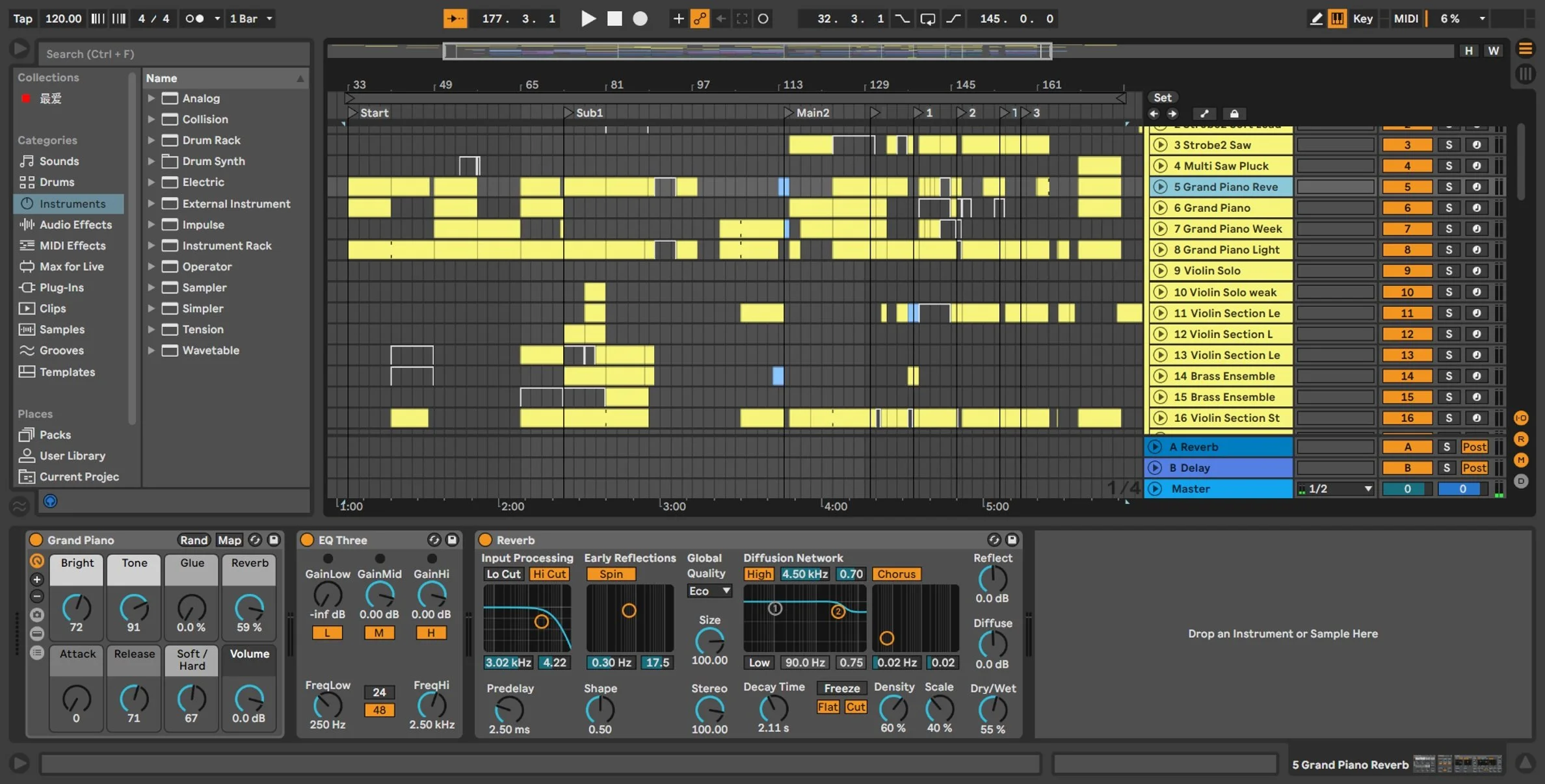Adjust the Reverb Decay Time knob
This screenshot has width=1545, height=784.
[773, 708]
